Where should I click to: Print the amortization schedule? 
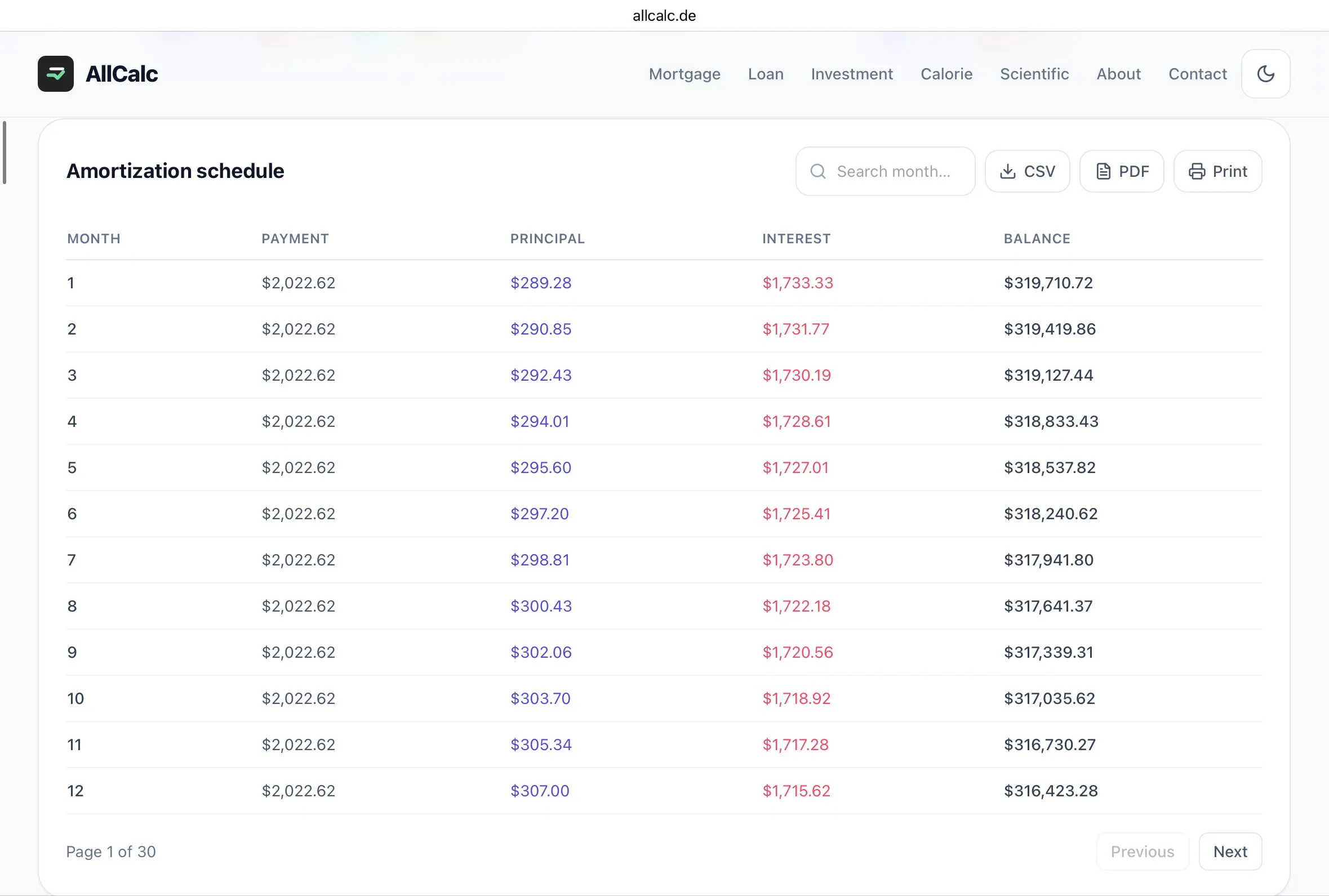pos(1217,171)
